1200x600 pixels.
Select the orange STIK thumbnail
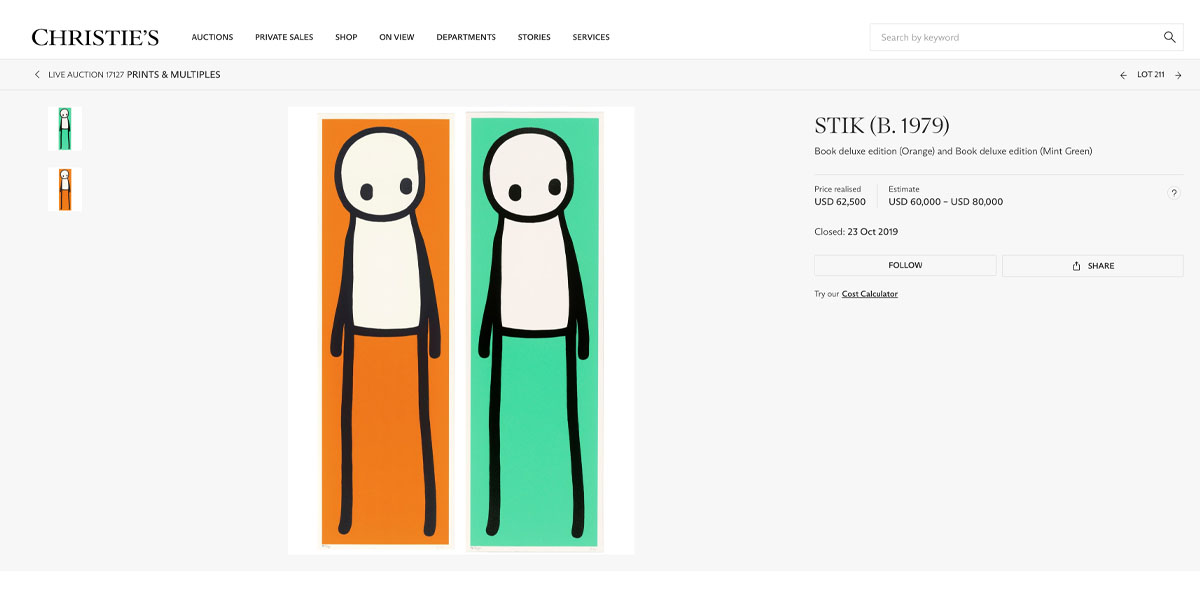click(x=63, y=189)
